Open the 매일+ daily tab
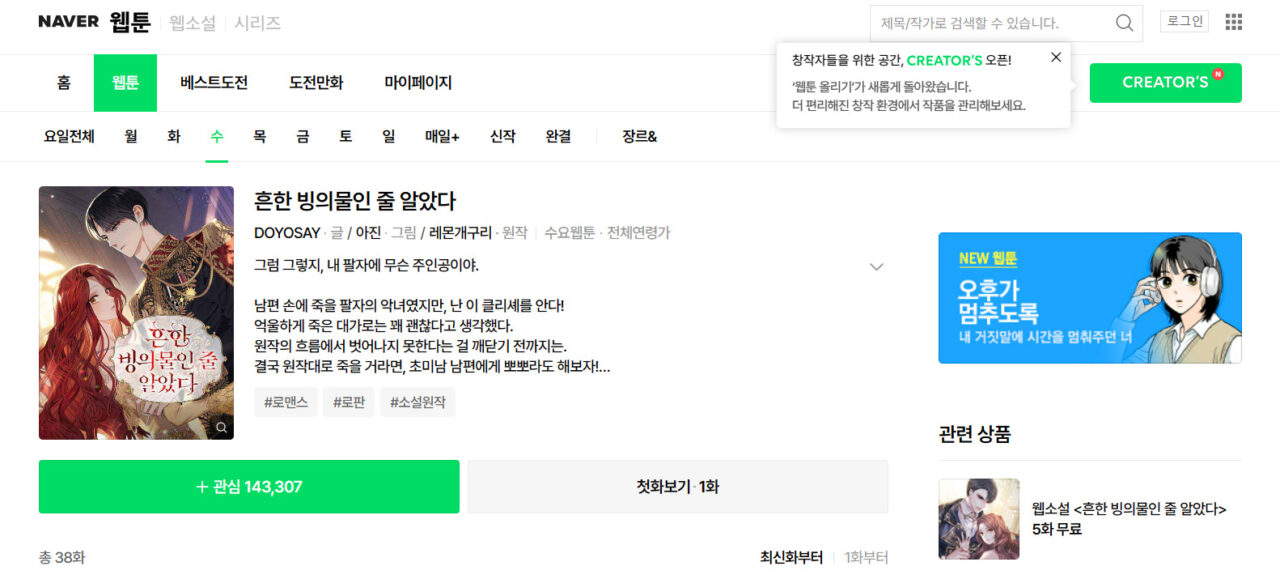Image resolution: width=1280 pixels, height=579 pixels. pyautogui.click(x=441, y=137)
